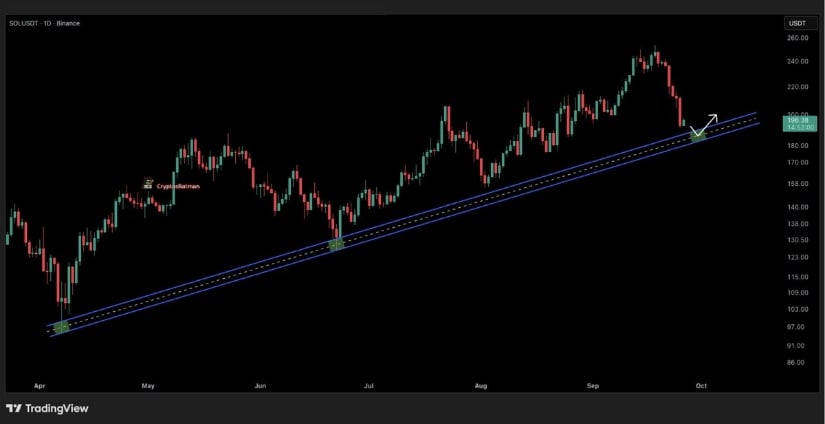
Task: Click the Aug label on time axis
Action: coord(480,386)
